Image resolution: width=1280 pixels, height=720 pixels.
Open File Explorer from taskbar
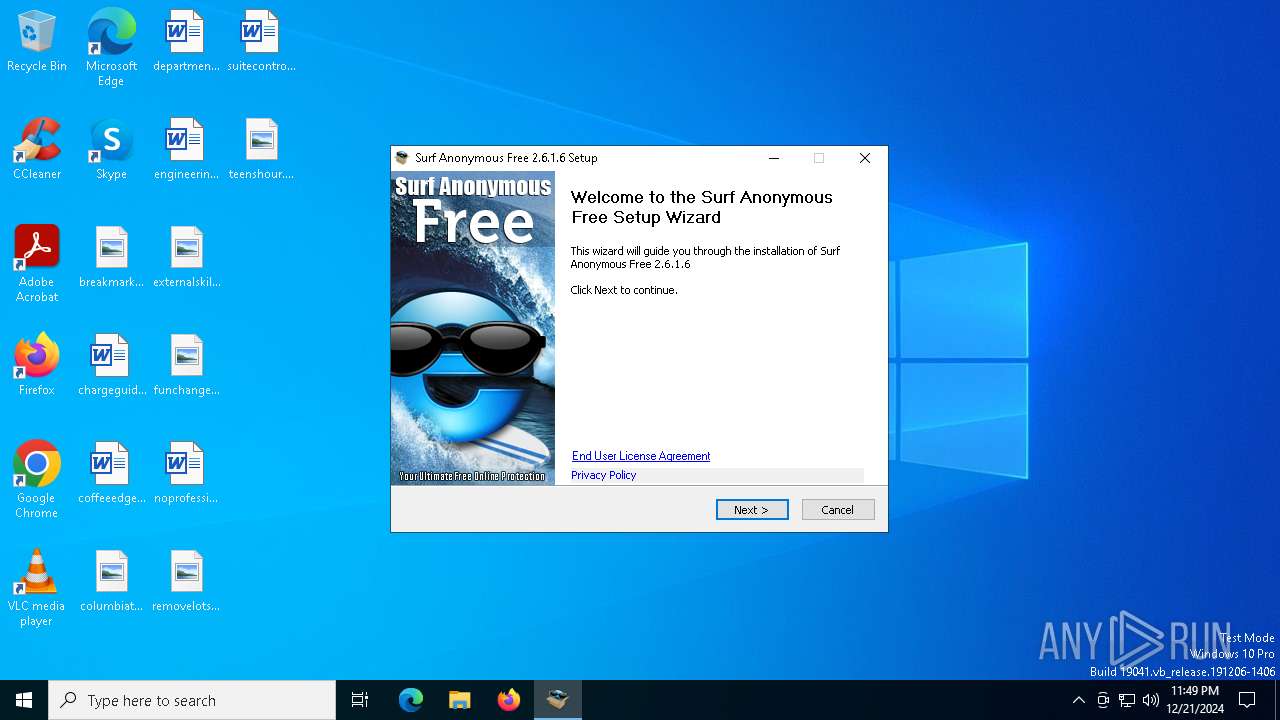pos(460,700)
